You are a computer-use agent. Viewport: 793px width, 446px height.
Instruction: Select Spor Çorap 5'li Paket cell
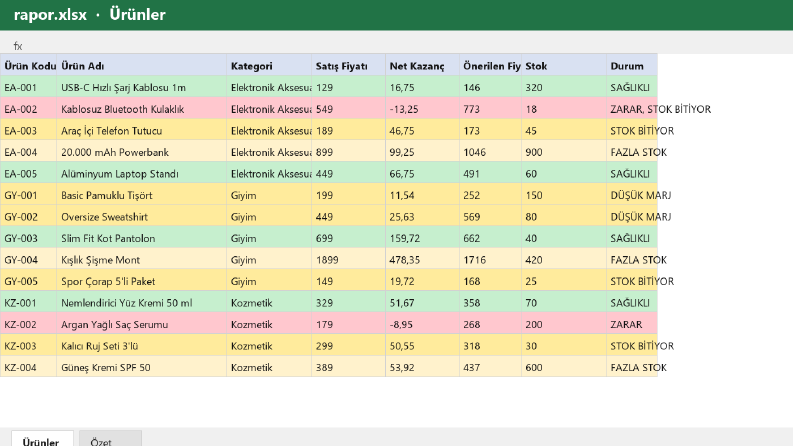142,281
